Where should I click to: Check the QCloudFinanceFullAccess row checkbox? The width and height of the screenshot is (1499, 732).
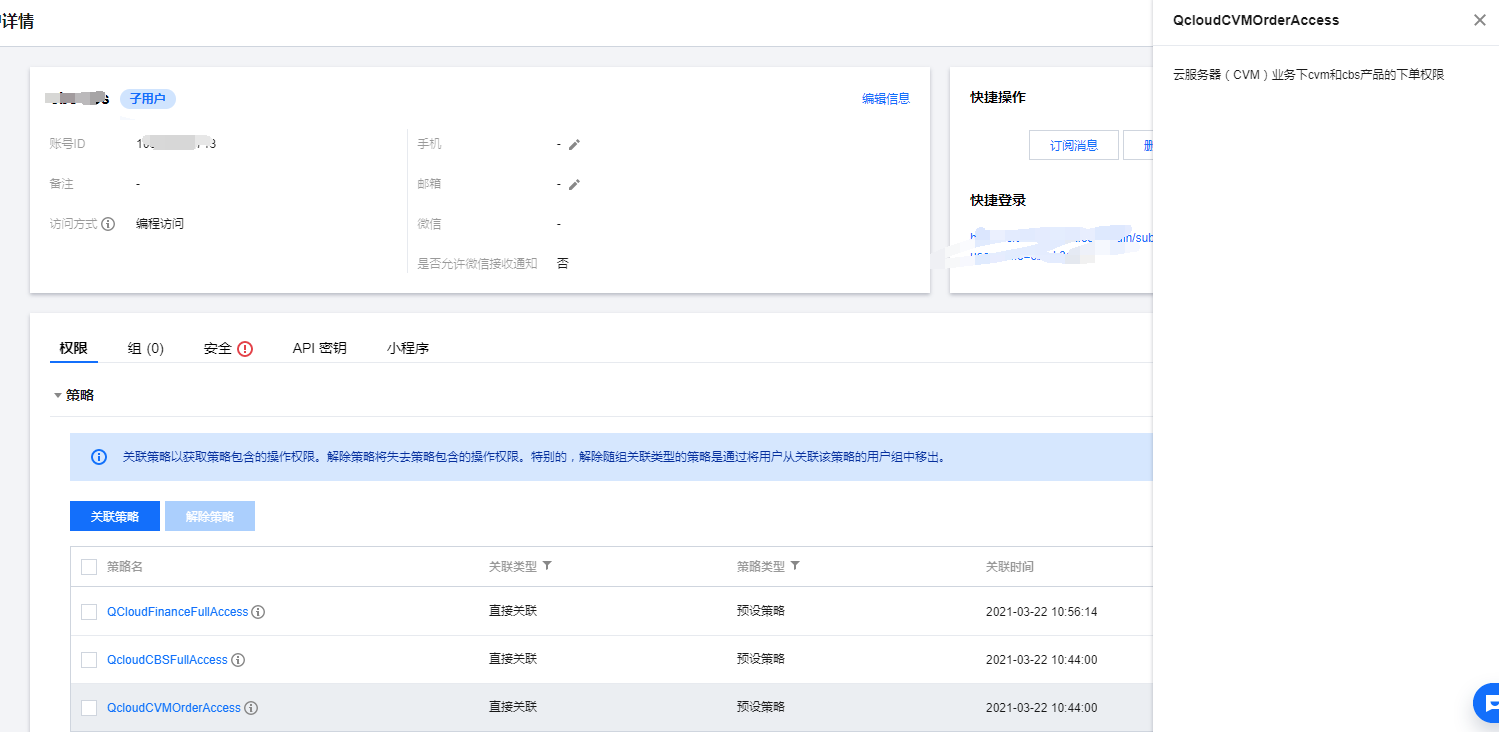[89, 612]
